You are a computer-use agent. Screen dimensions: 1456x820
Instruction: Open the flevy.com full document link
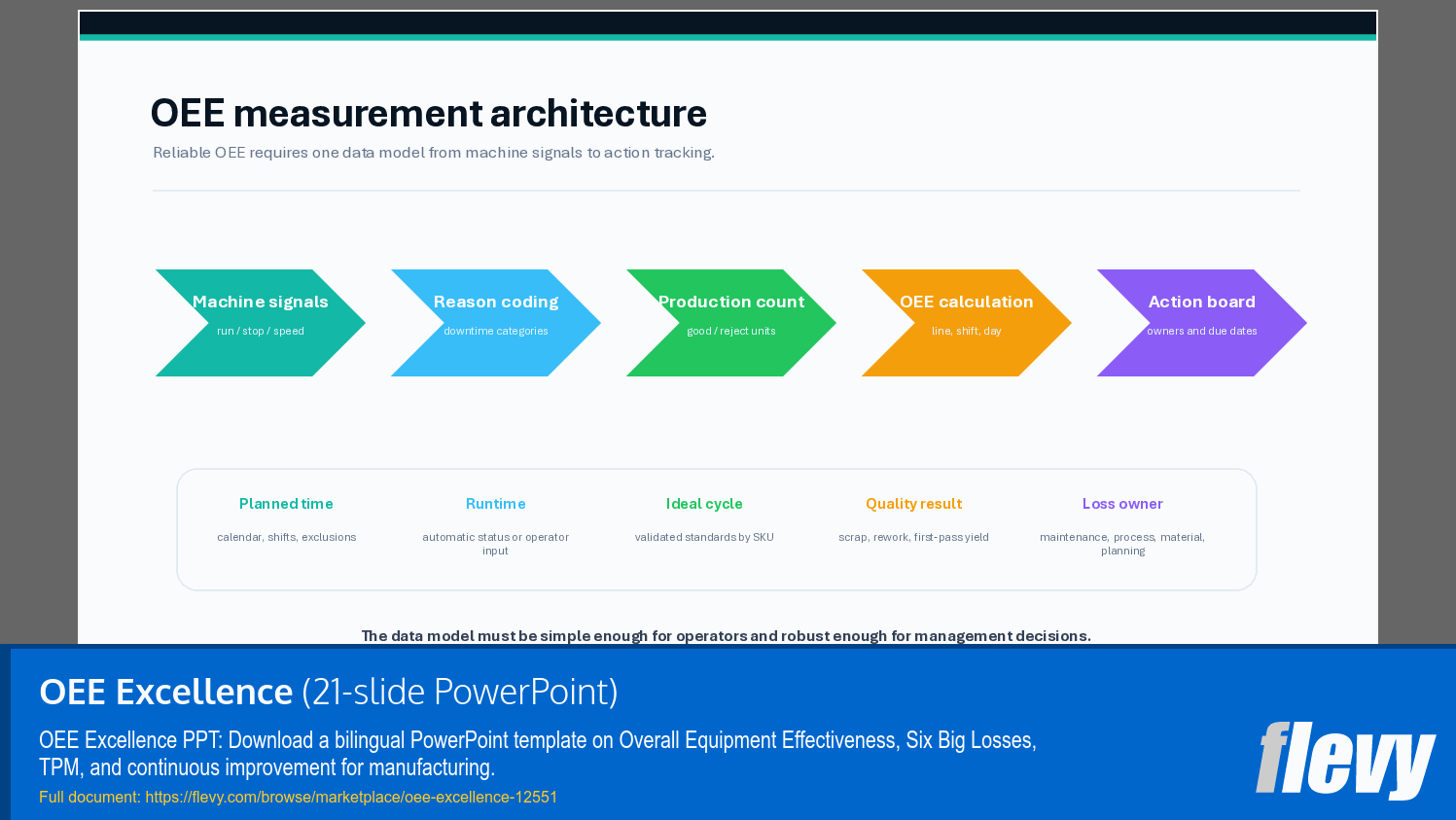pos(351,797)
